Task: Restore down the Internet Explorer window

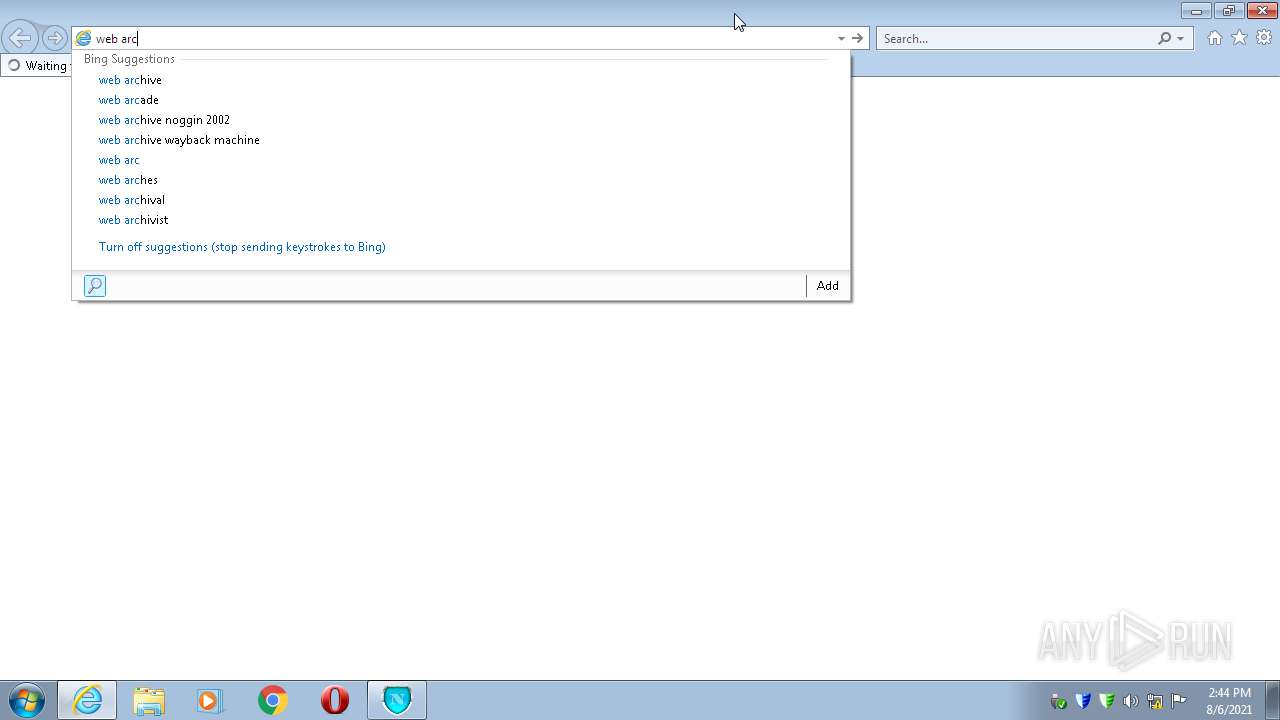Action: point(1229,11)
